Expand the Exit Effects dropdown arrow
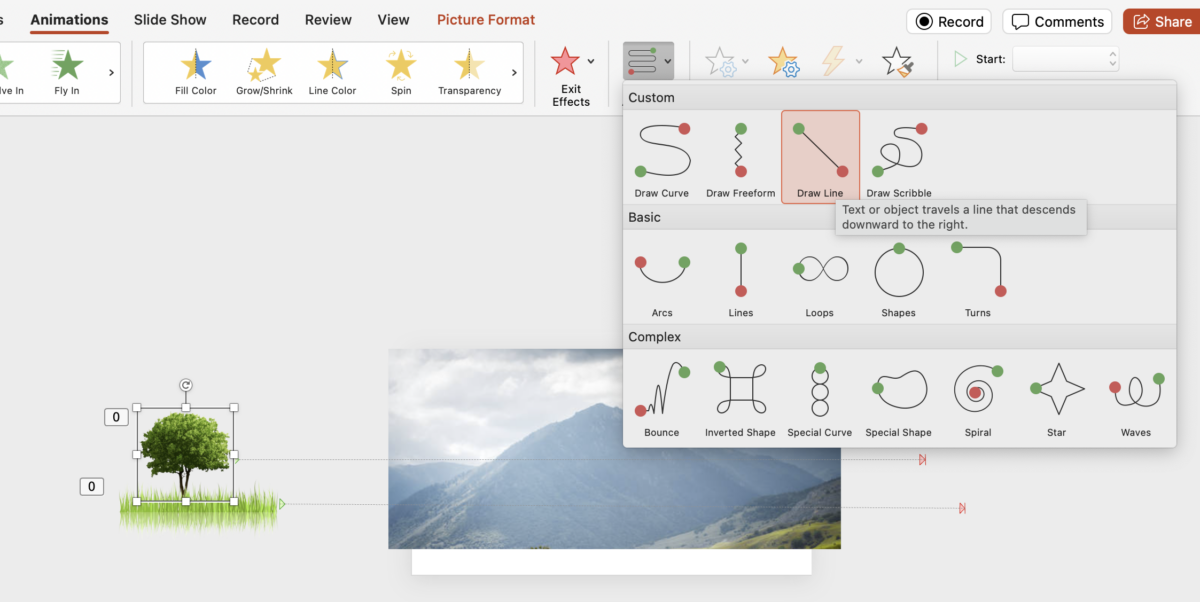Image resolution: width=1200 pixels, height=602 pixels. (x=590, y=61)
